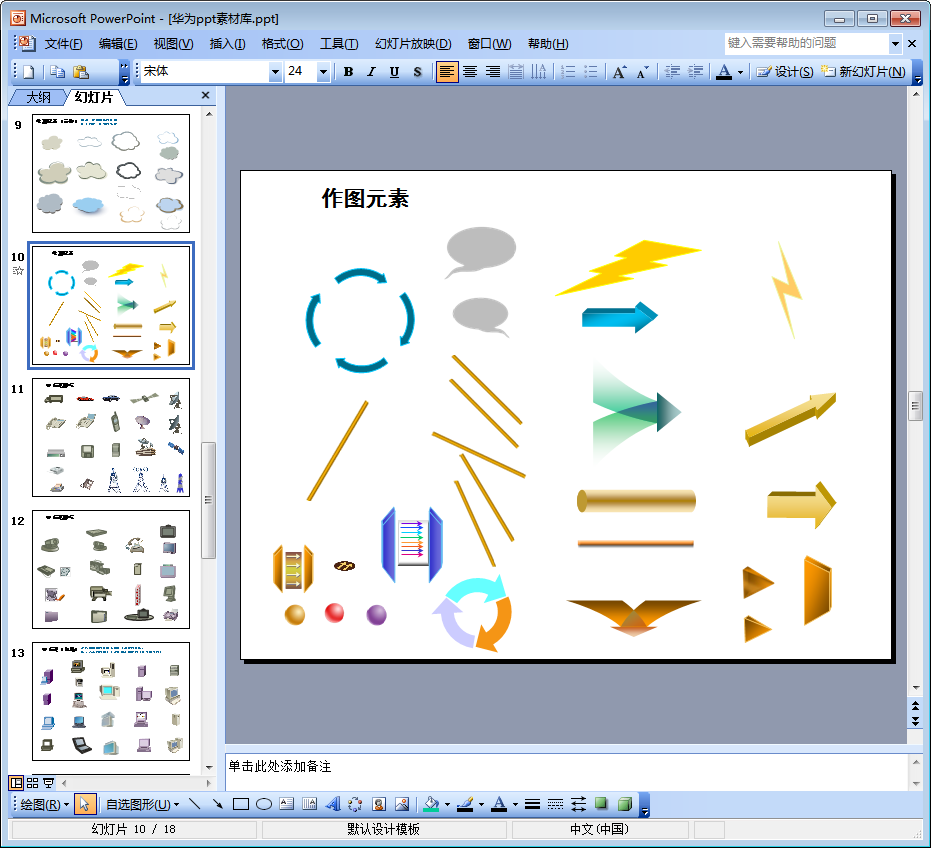Open line color dropdown arrow
Image resolution: width=931 pixels, height=848 pixels.
(x=481, y=805)
